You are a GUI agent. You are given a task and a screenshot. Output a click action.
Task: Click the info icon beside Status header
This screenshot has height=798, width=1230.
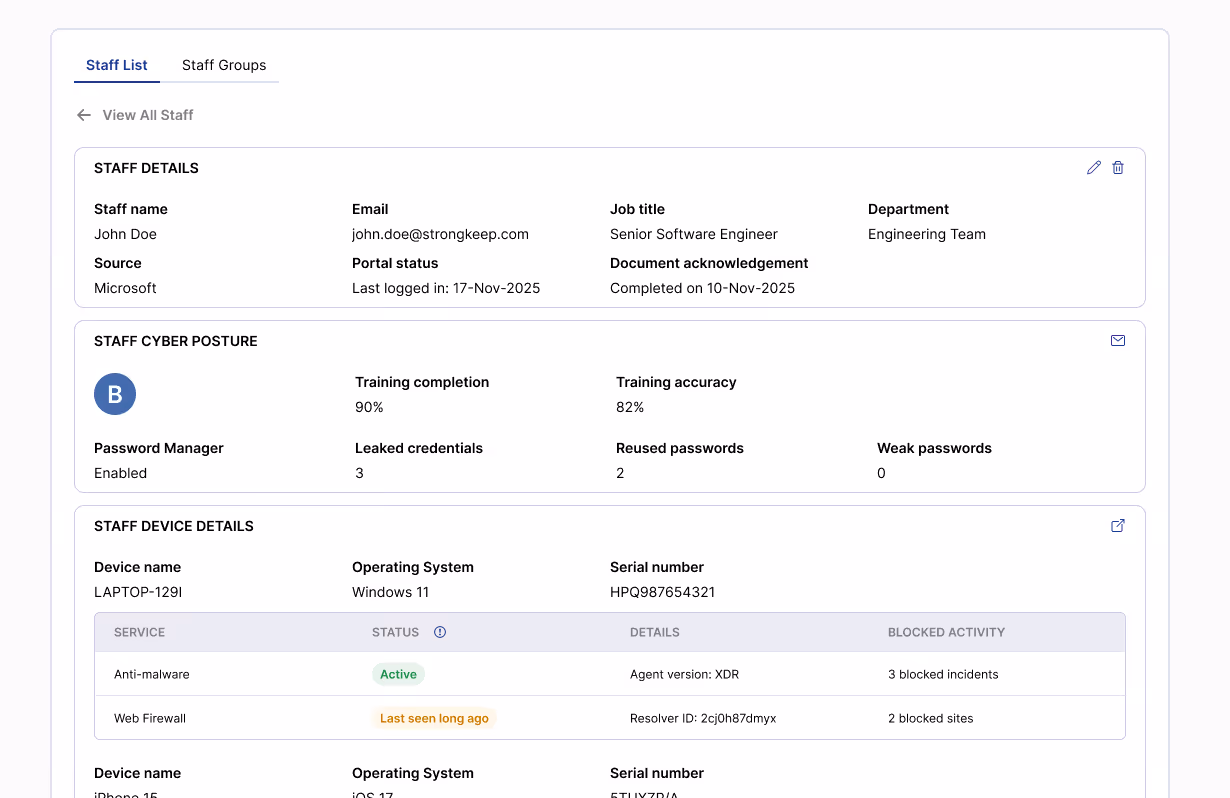pyautogui.click(x=440, y=632)
